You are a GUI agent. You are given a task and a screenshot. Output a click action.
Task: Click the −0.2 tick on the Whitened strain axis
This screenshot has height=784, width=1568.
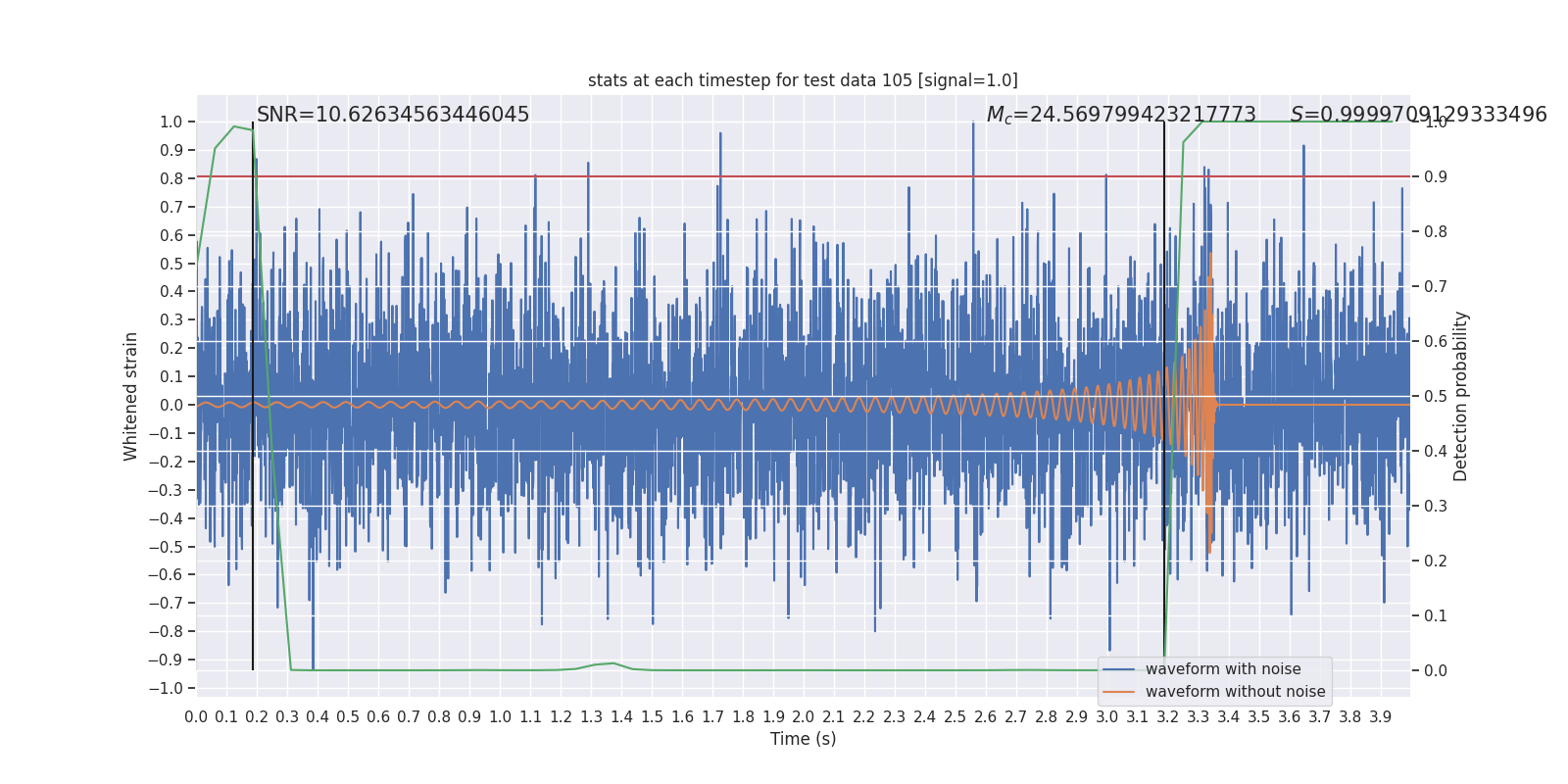point(166,462)
